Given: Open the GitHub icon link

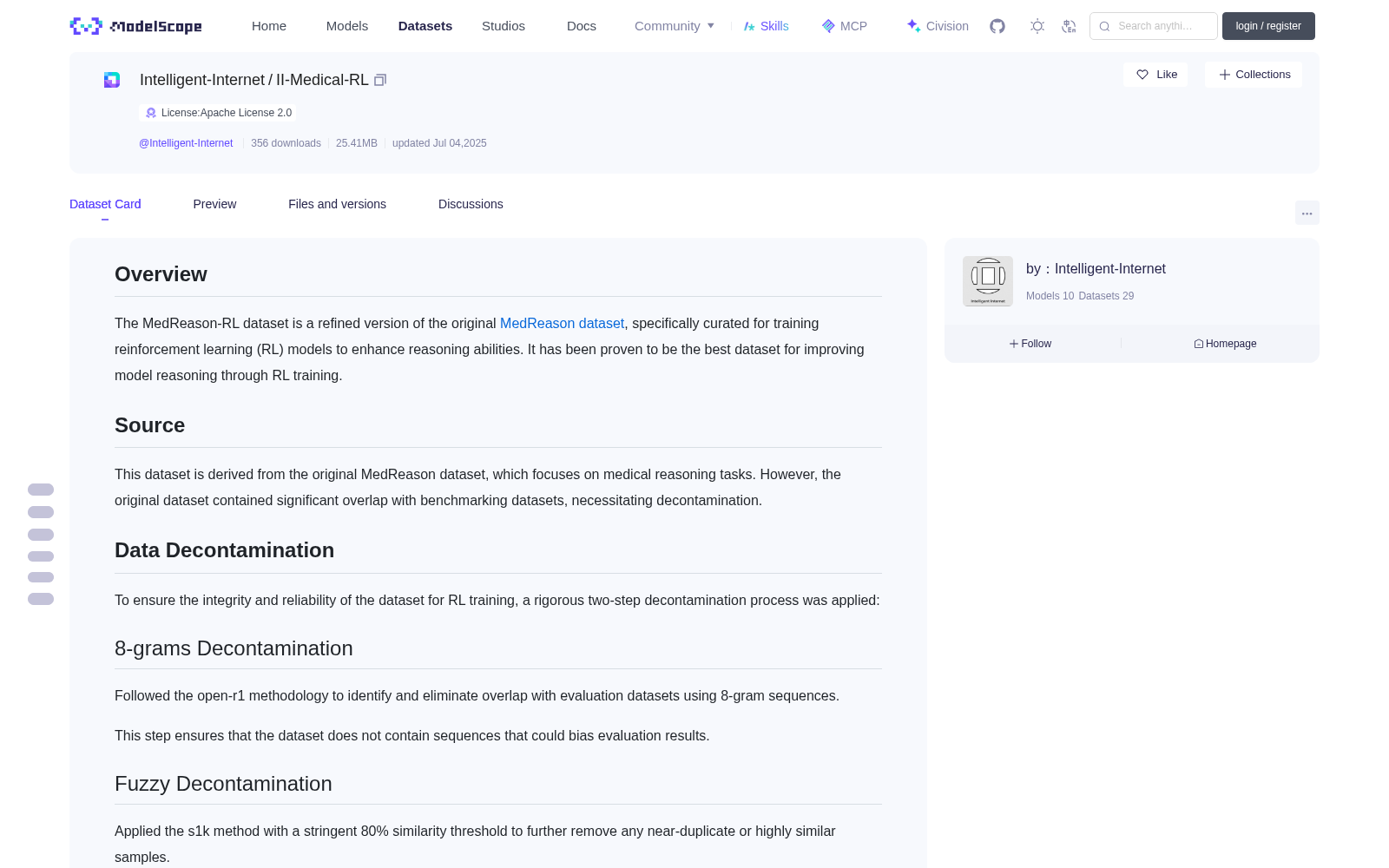Looking at the screenshot, I should [x=997, y=26].
